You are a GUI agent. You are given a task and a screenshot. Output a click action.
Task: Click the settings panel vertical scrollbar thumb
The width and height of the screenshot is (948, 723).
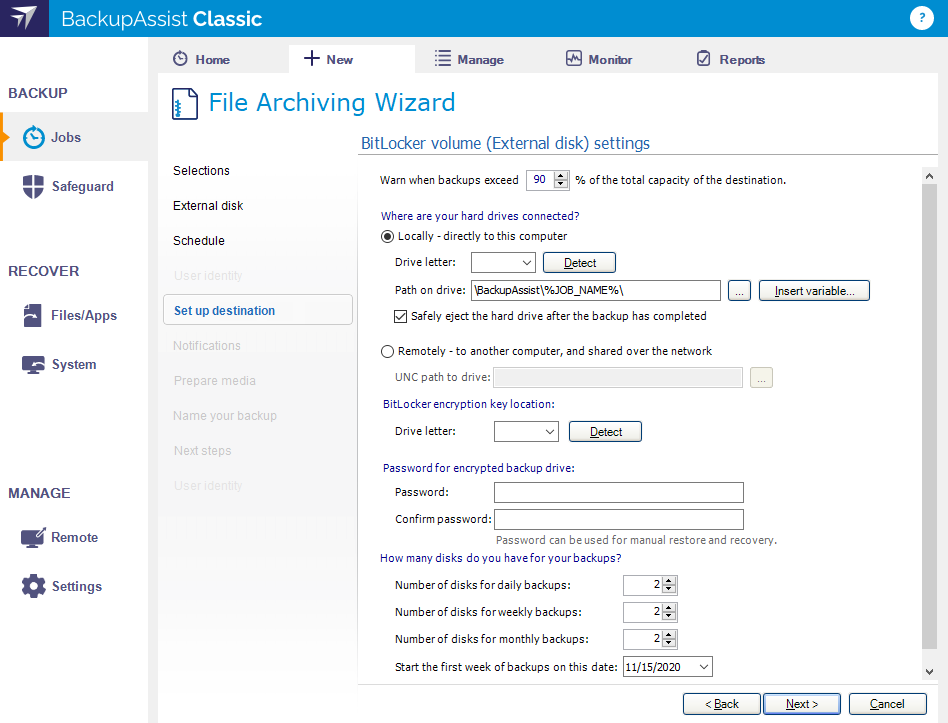point(929,417)
